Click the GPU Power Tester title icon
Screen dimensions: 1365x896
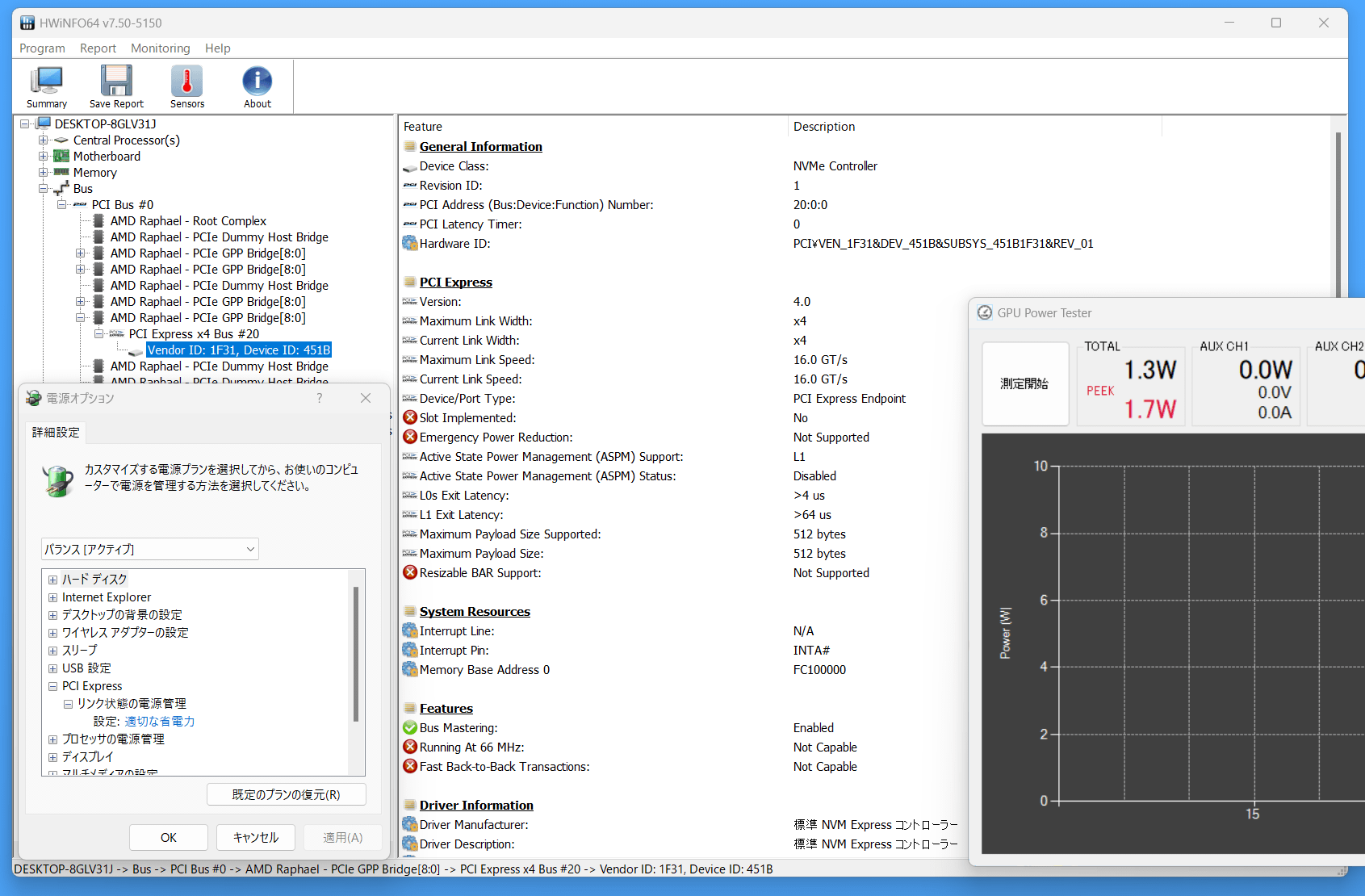point(985,313)
